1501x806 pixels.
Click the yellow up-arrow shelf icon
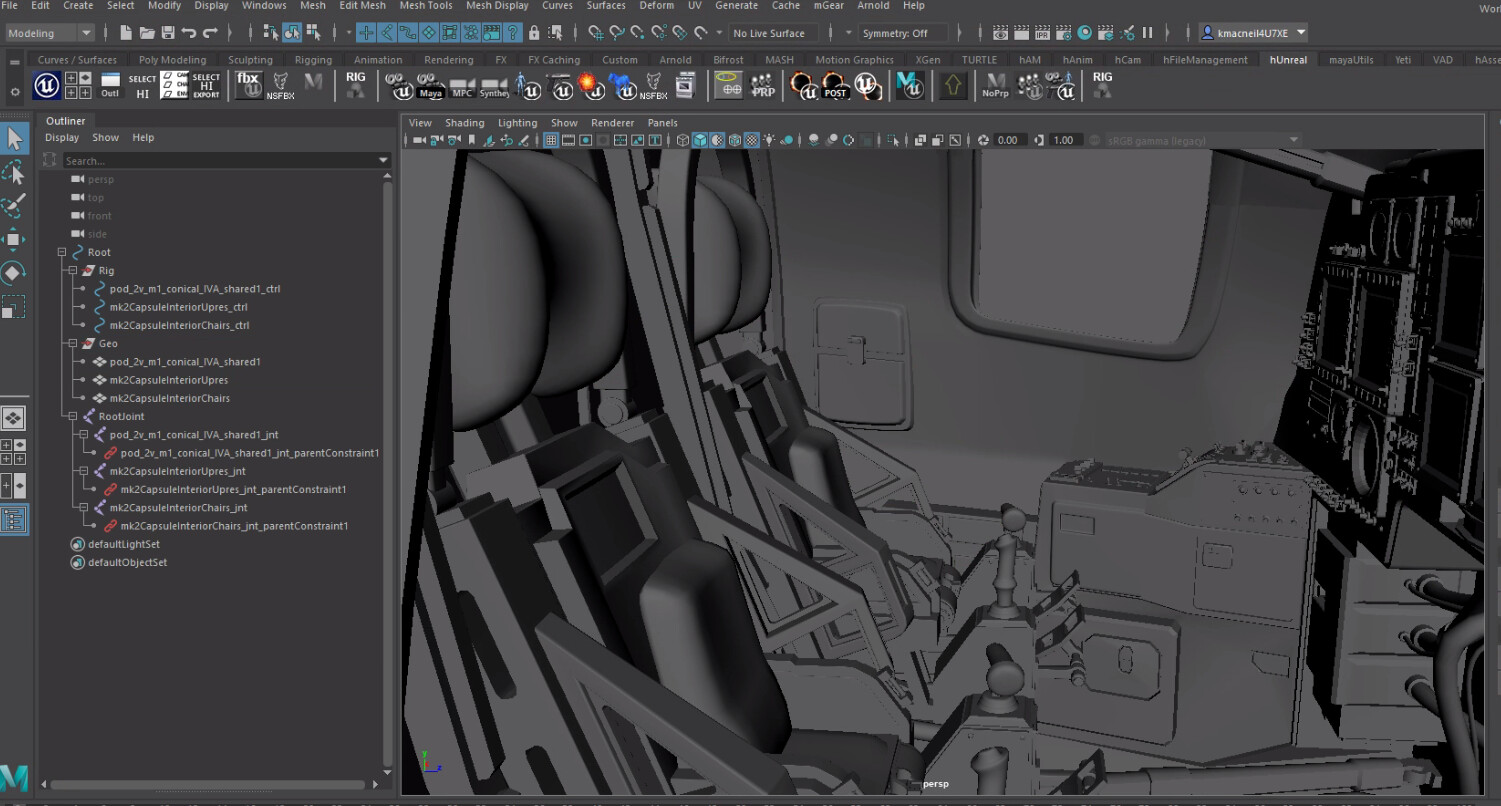953,87
